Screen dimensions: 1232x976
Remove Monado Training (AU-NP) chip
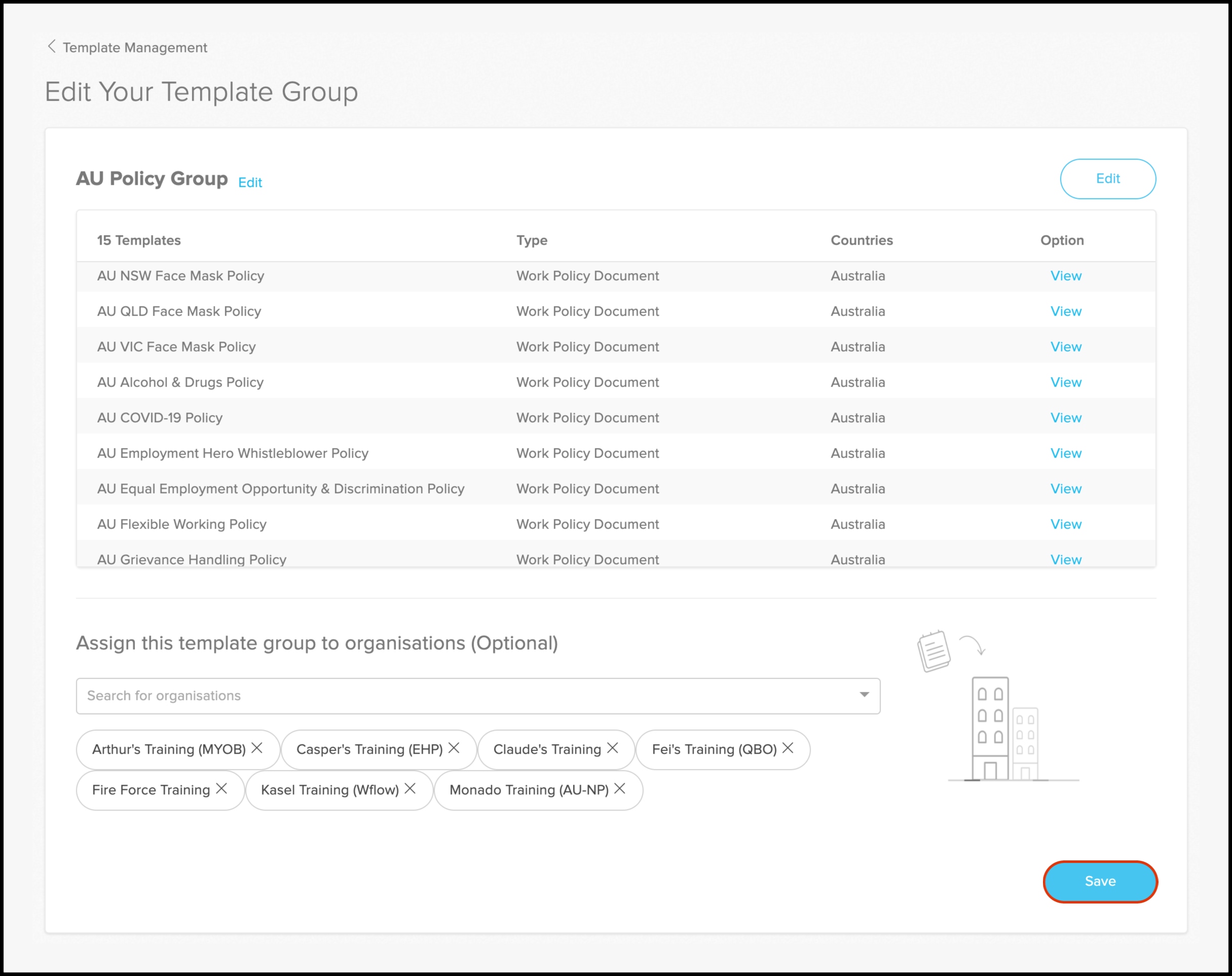620,788
